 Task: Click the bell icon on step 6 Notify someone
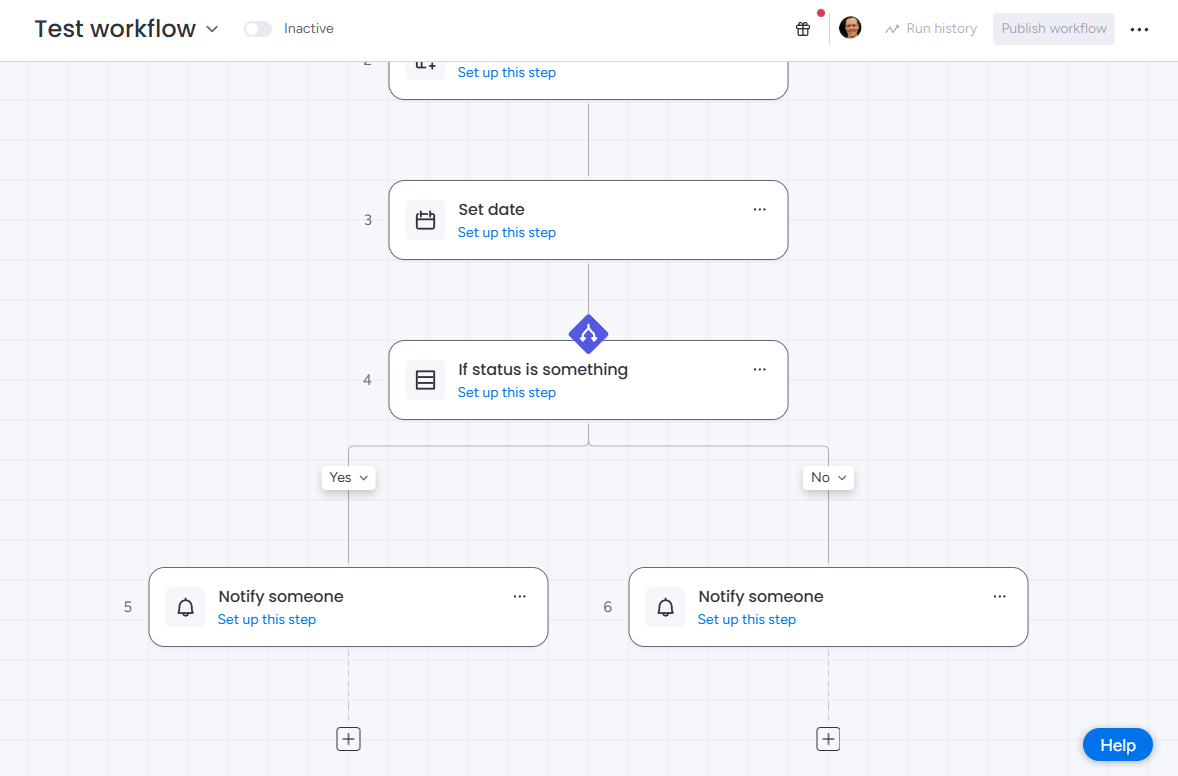tap(665, 607)
